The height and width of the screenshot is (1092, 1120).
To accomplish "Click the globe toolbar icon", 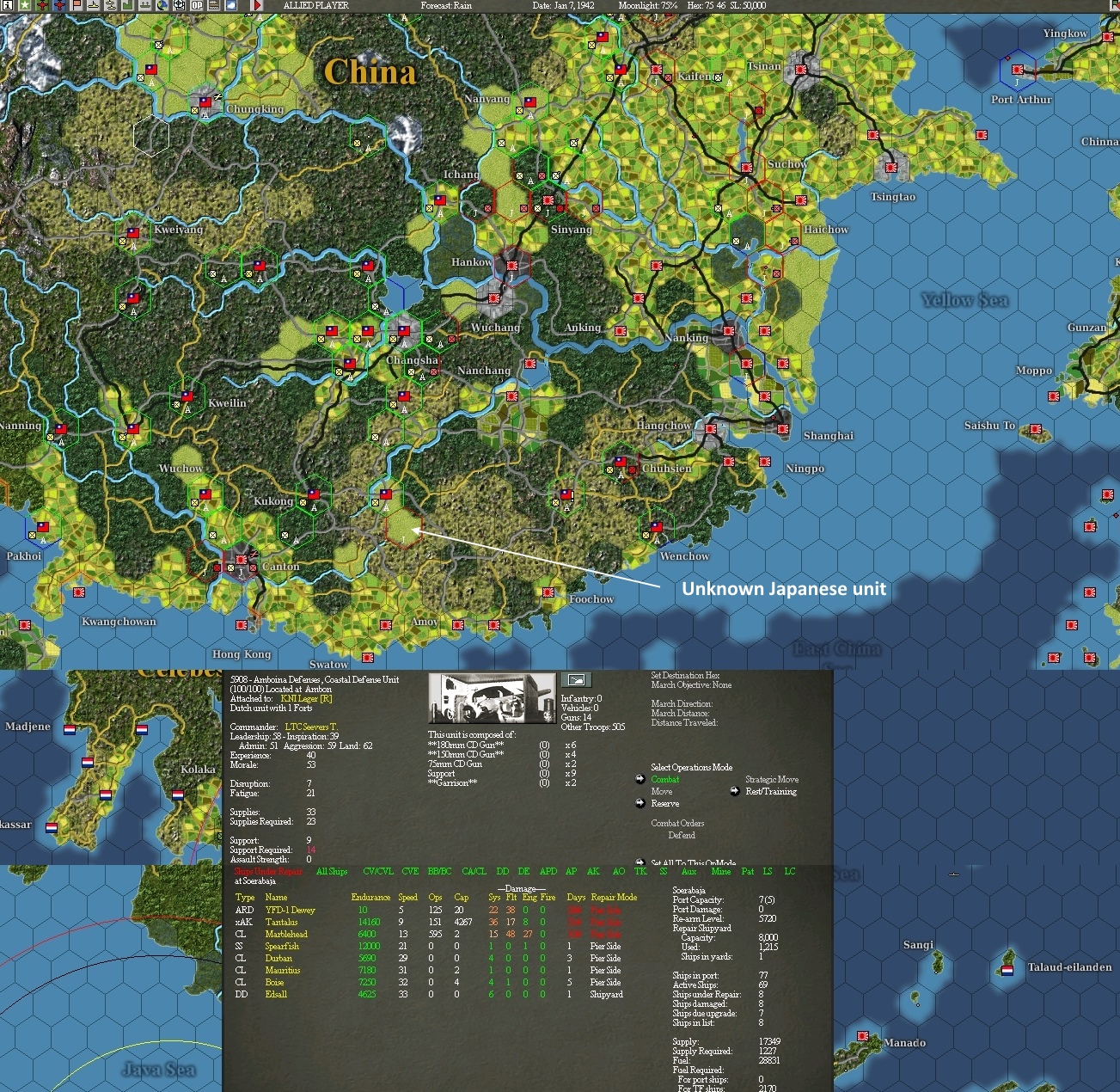I will coord(162,5).
